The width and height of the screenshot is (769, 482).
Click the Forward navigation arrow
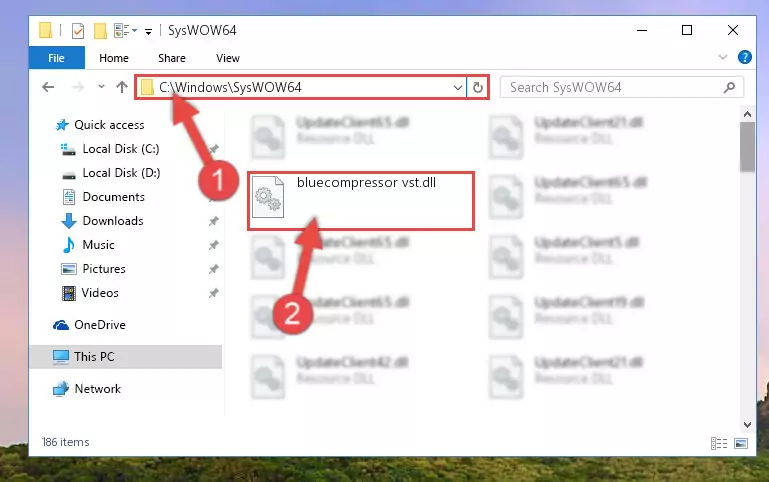tap(77, 87)
